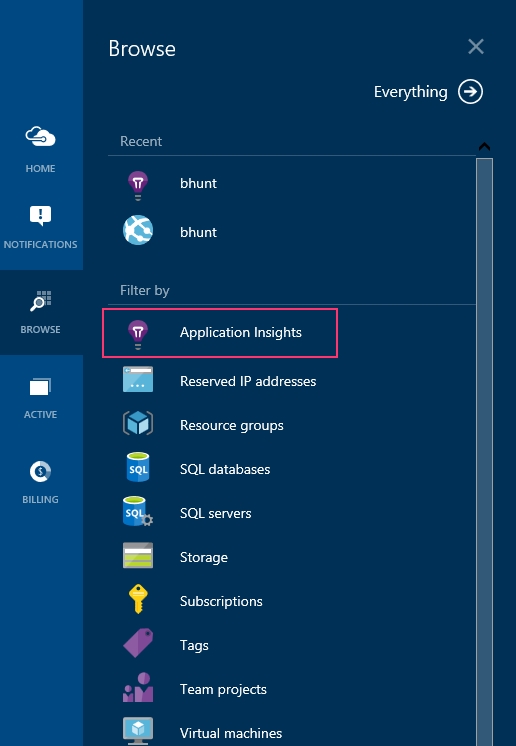Image resolution: width=516 pixels, height=746 pixels.
Task: Click the Browse list scrollbar track
Action: (x=484, y=452)
